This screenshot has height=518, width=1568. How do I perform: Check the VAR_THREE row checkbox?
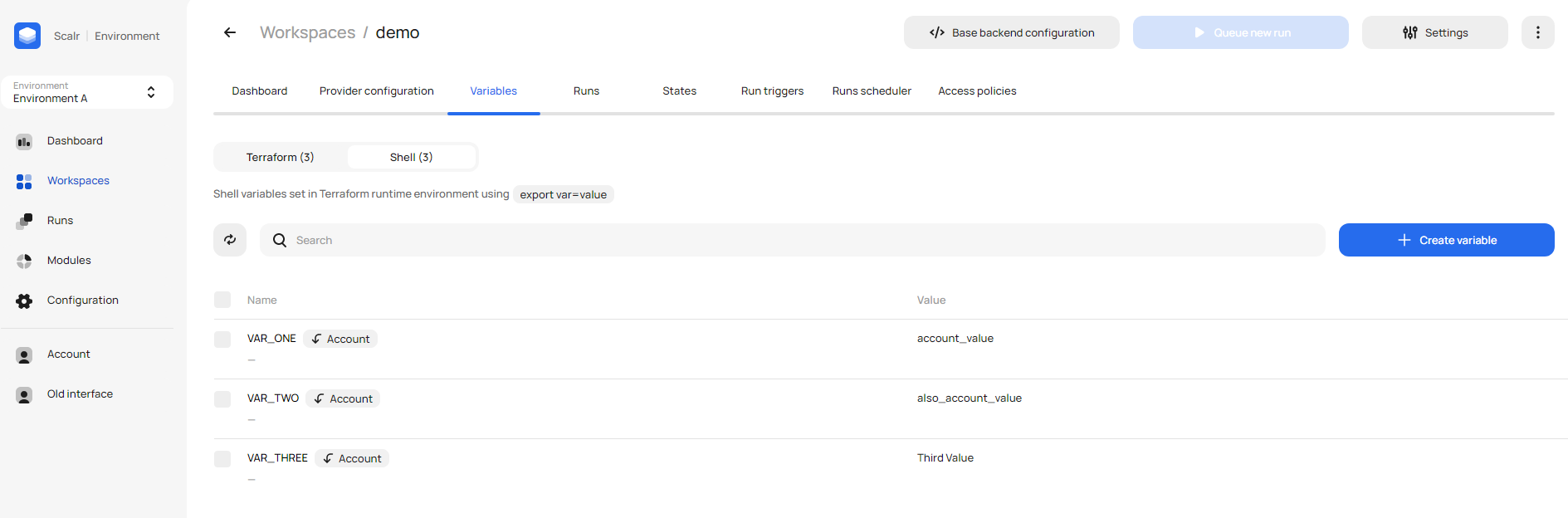tap(222, 459)
